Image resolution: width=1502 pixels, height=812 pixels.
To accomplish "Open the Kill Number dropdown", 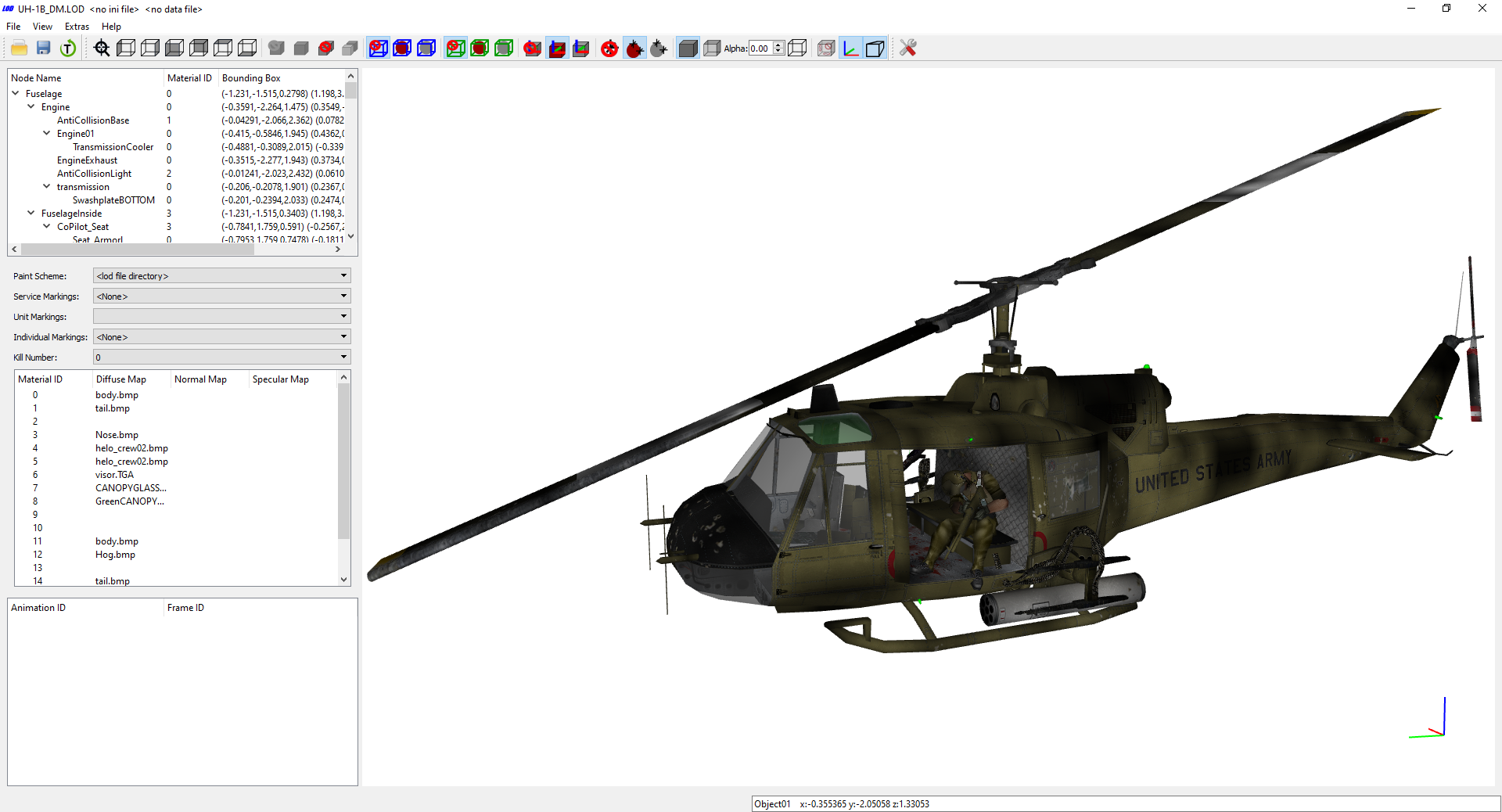I will coord(221,357).
